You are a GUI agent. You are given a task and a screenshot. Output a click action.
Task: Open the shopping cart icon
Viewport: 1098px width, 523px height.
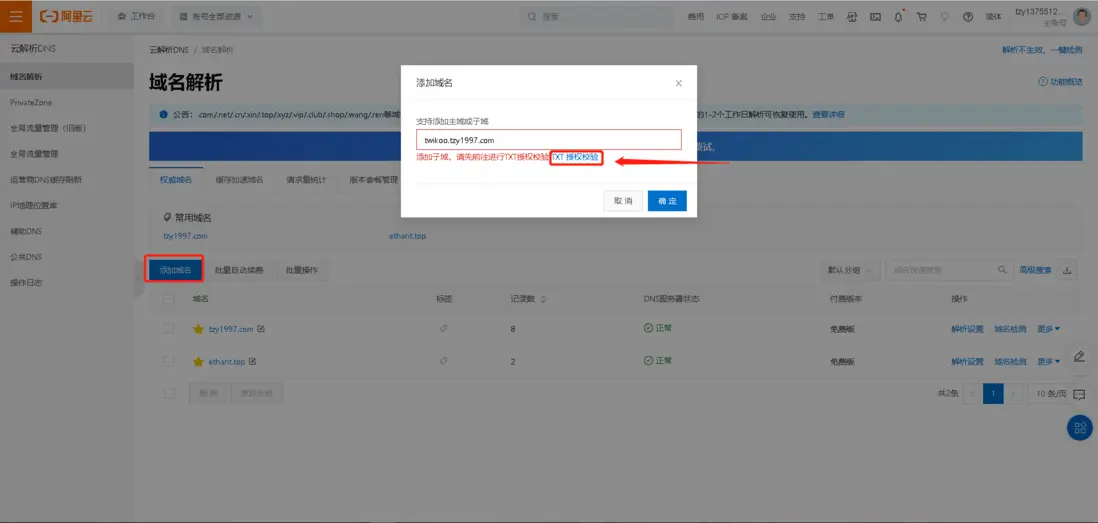coord(922,17)
